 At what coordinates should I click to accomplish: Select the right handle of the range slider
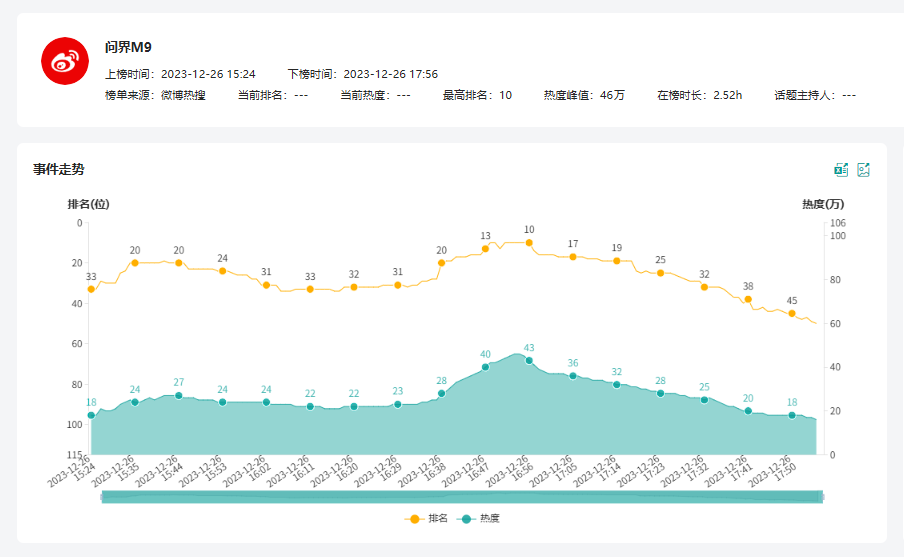pos(822,496)
